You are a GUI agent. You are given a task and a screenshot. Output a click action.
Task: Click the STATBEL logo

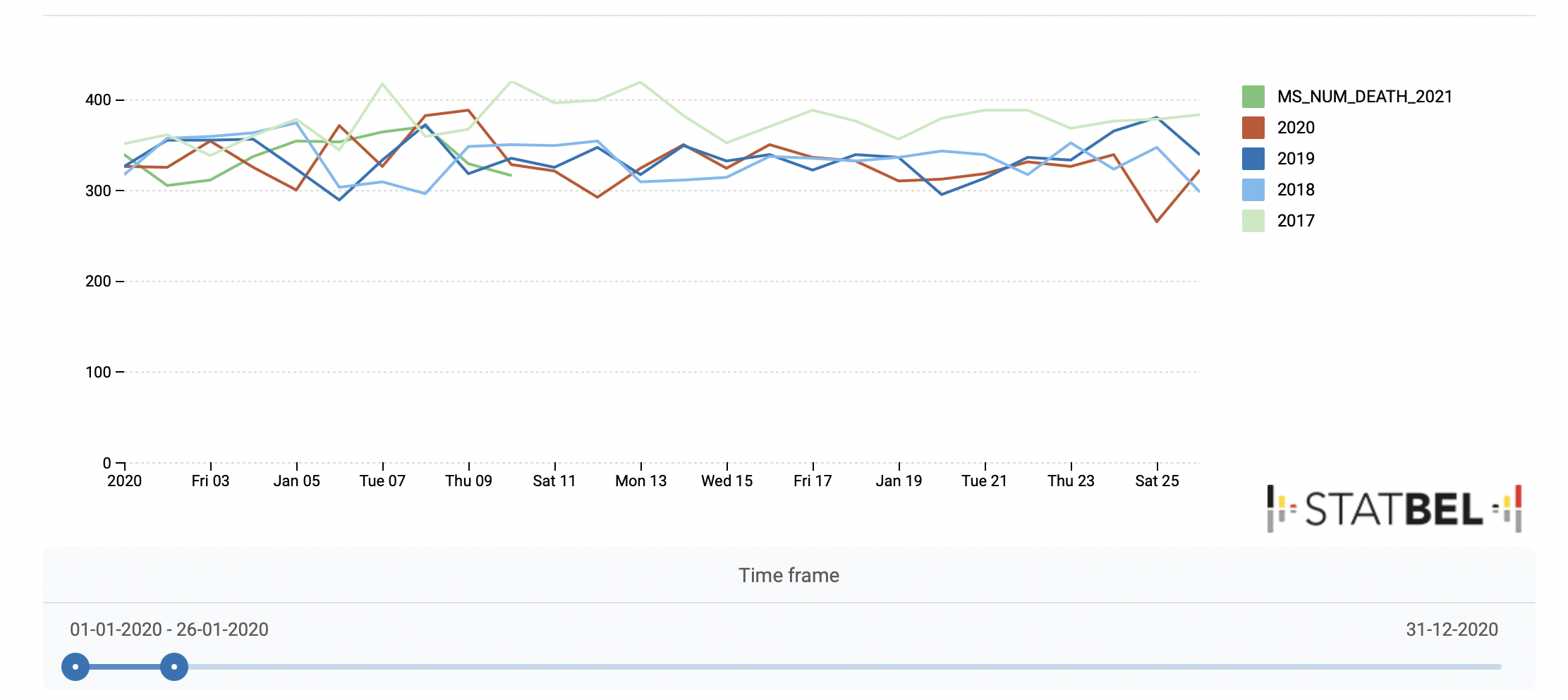[x=1394, y=509]
